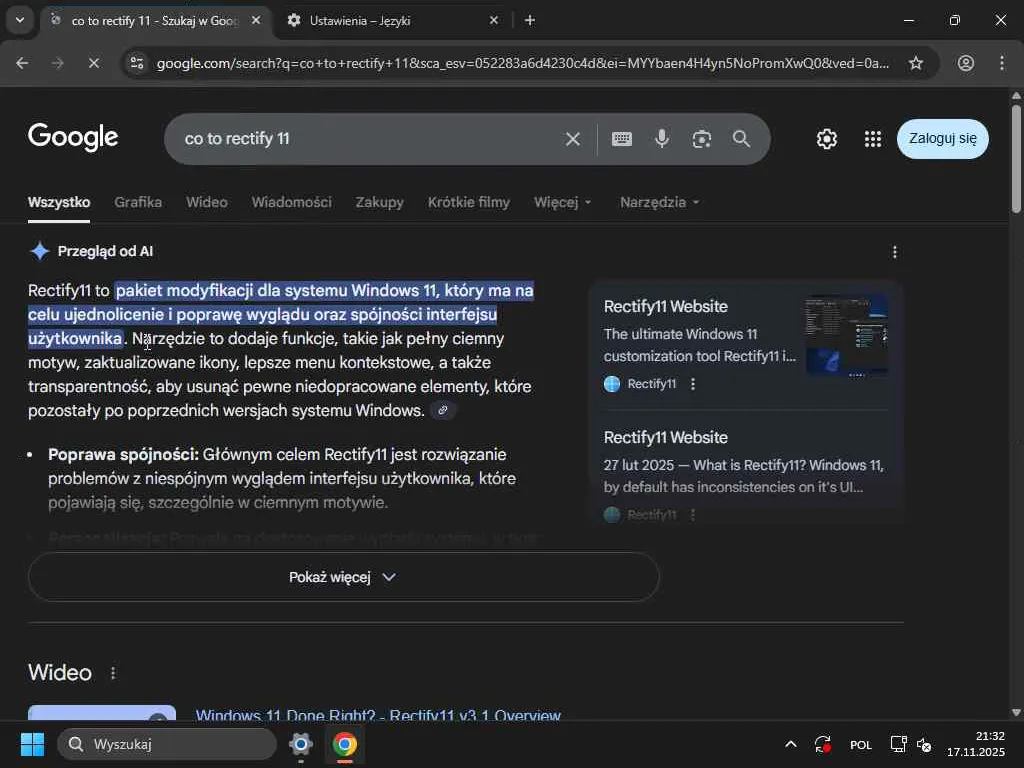Click the source link chip icon
The image size is (1024, 768).
pos(443,410)
